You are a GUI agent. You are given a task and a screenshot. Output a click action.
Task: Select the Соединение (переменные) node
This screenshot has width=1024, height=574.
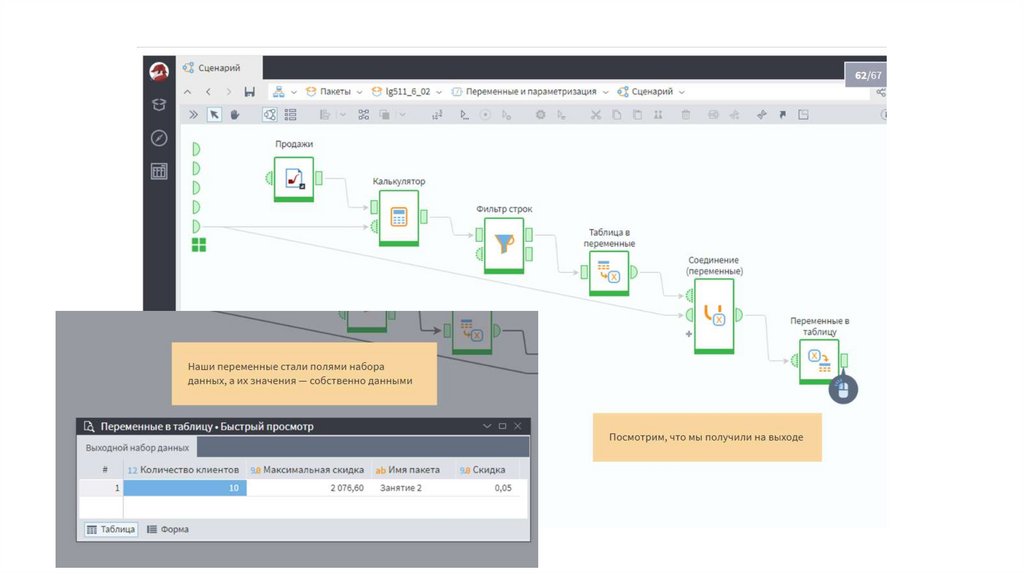pyautogui.click(x=714, y=315)
